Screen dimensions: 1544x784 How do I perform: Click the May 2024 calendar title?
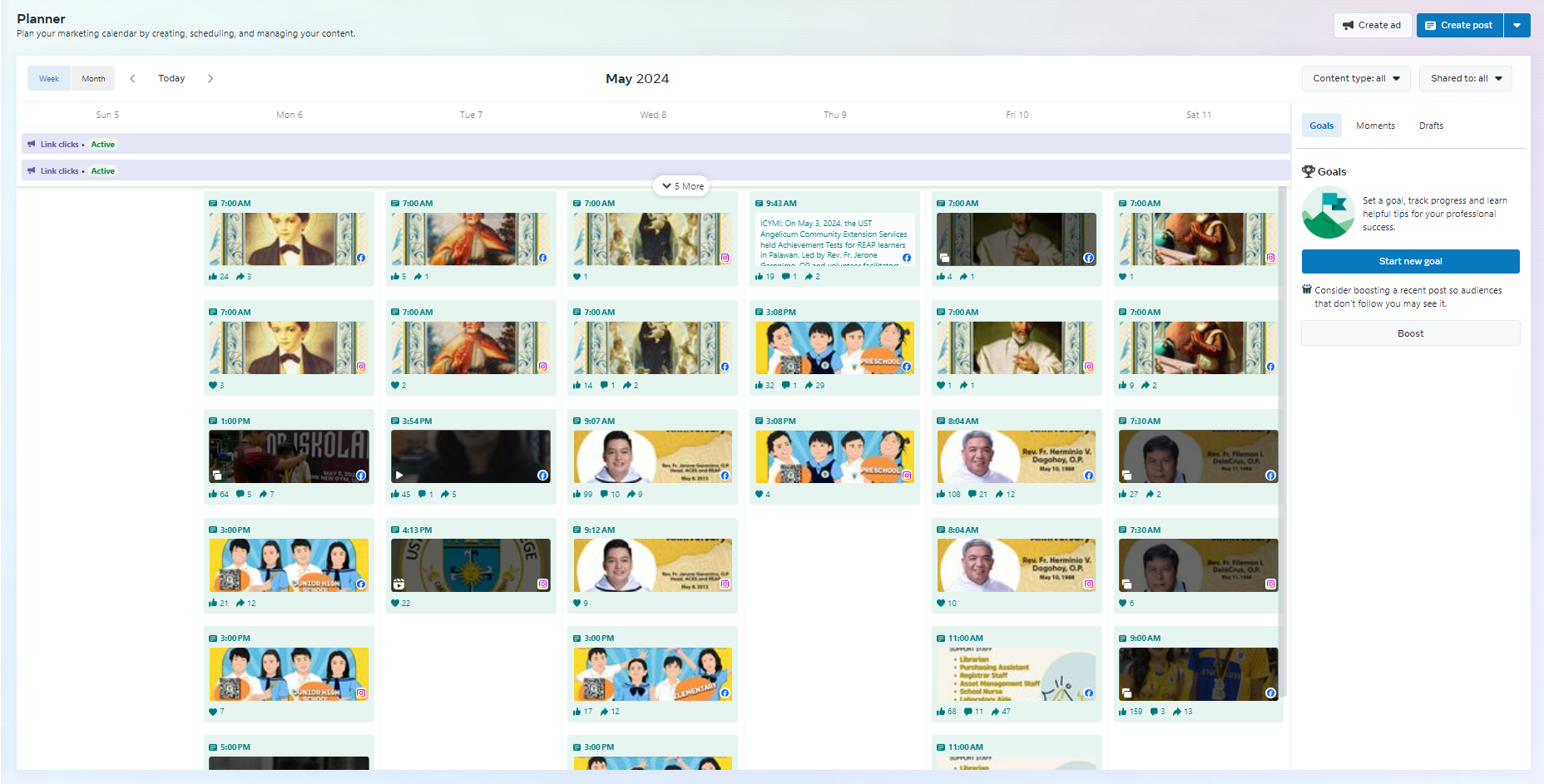637,78
